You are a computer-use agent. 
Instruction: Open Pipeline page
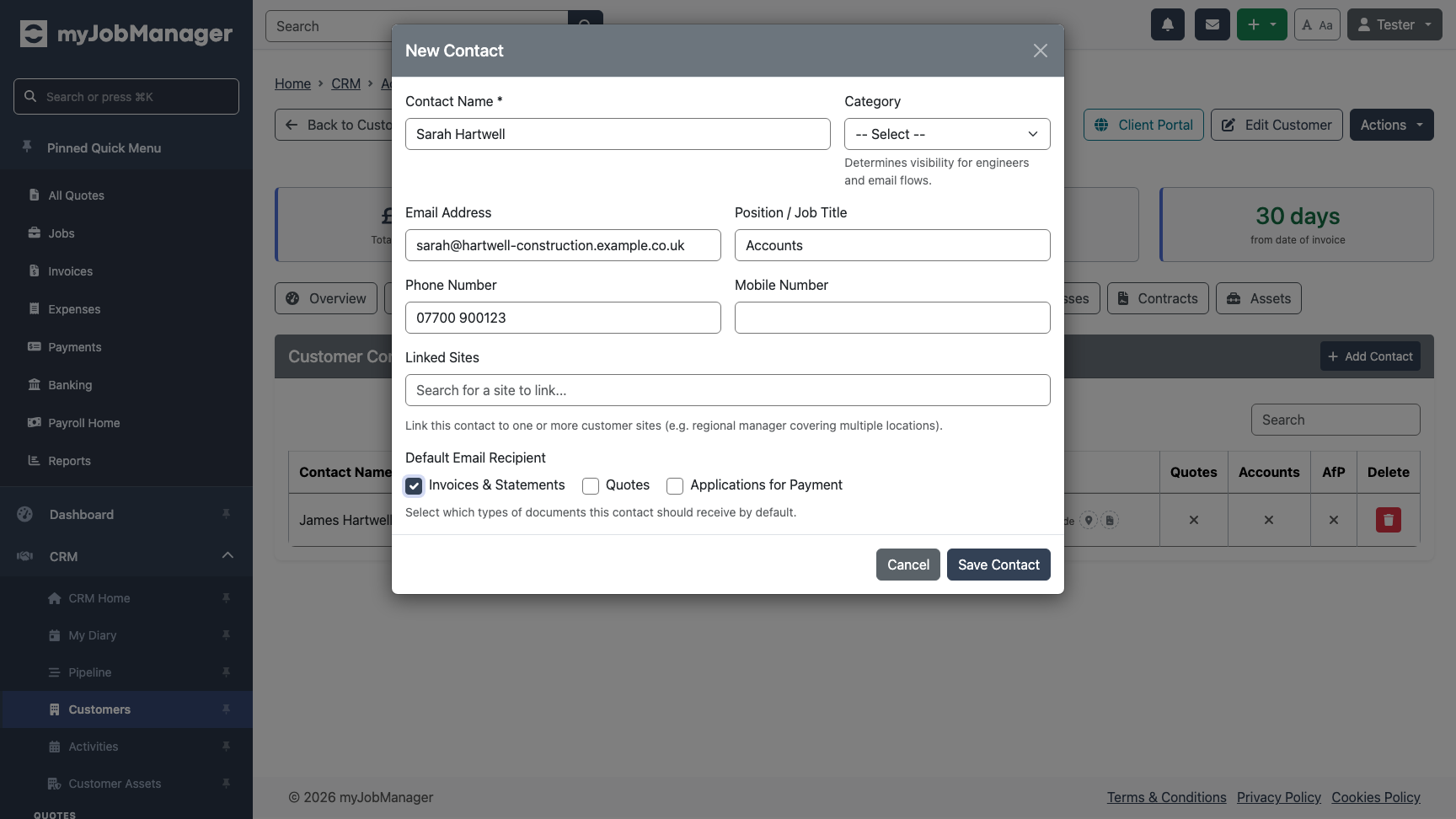point(89,672)
